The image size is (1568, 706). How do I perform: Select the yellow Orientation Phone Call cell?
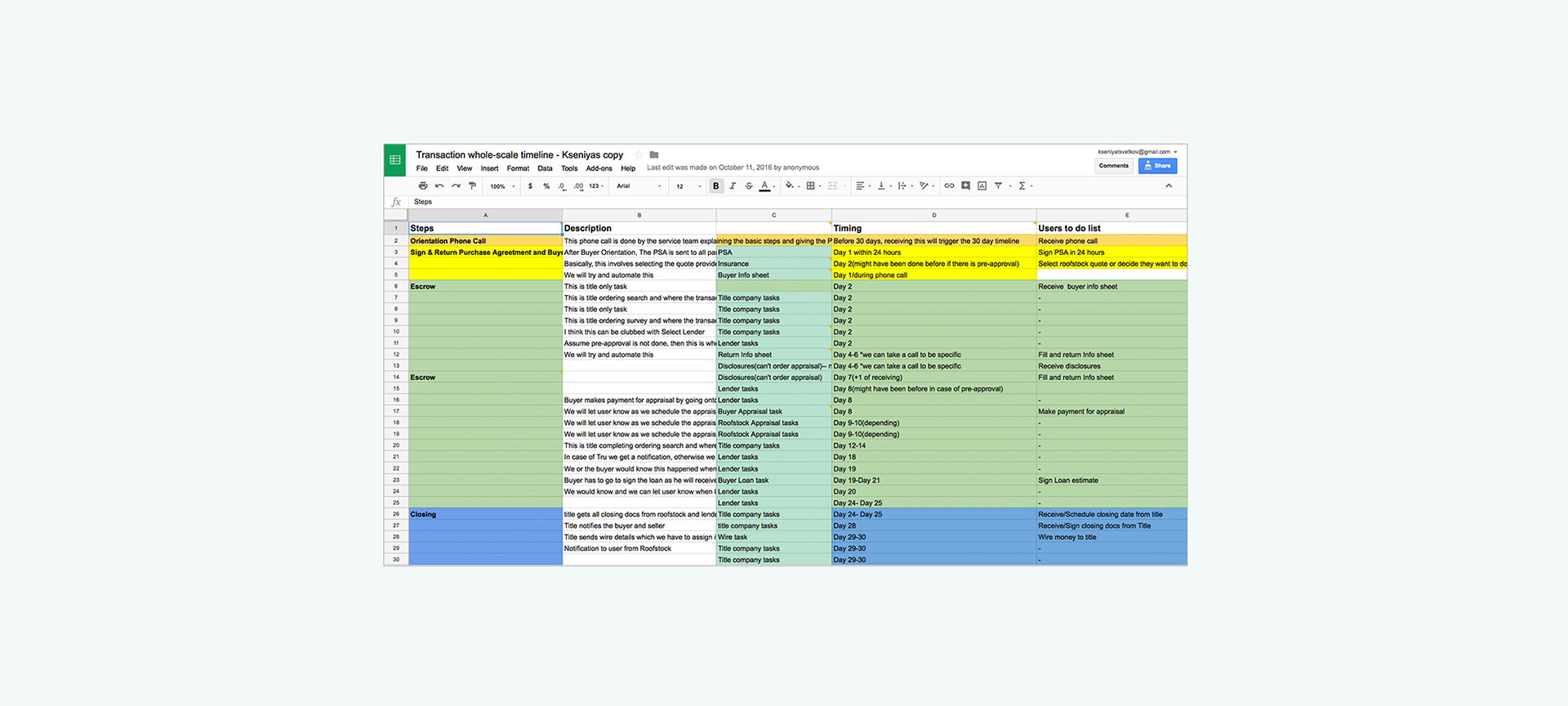click(x=485, y=241)
